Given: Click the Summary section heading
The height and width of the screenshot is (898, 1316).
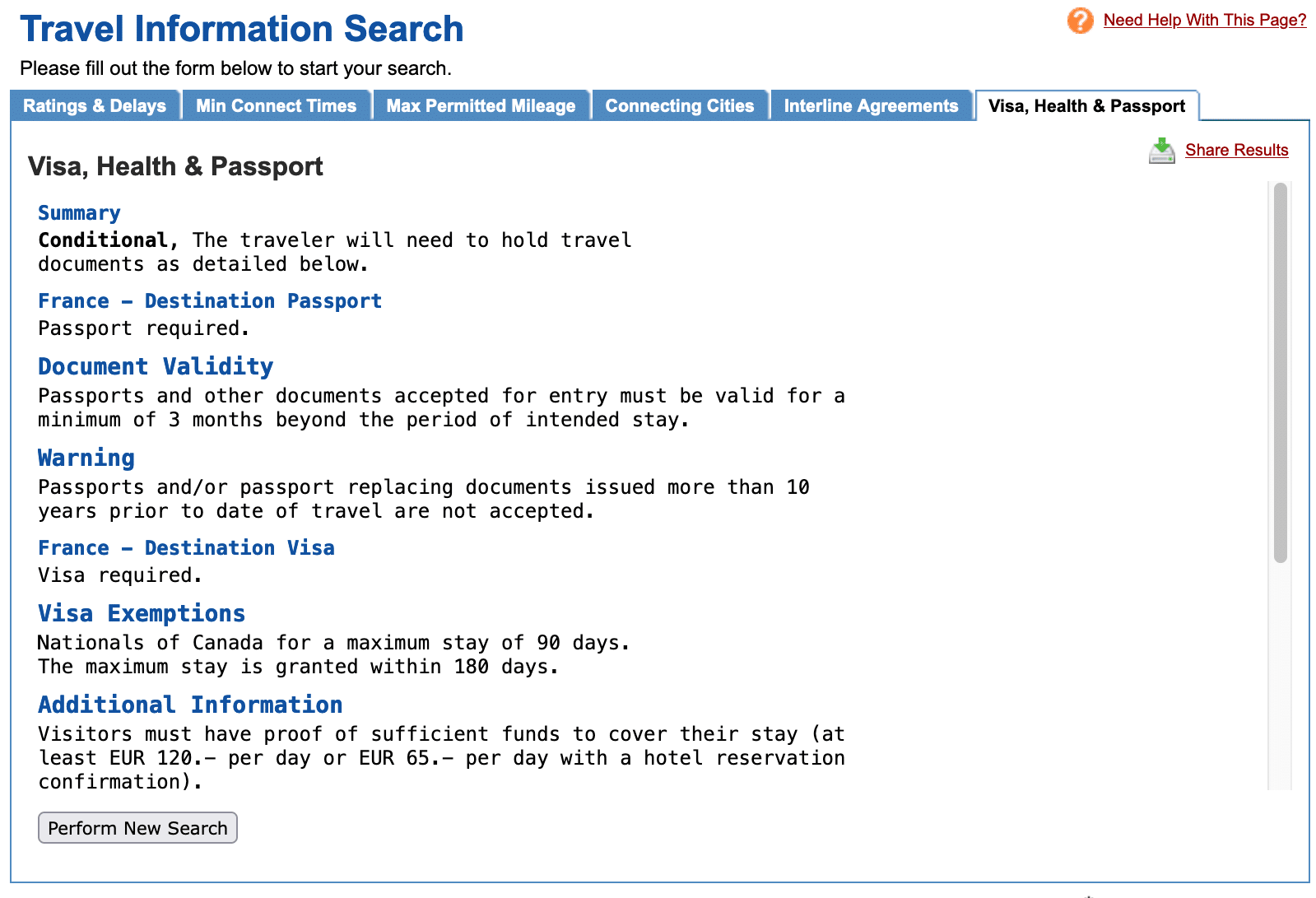Looking at the screenshot, I should point(79,213).
